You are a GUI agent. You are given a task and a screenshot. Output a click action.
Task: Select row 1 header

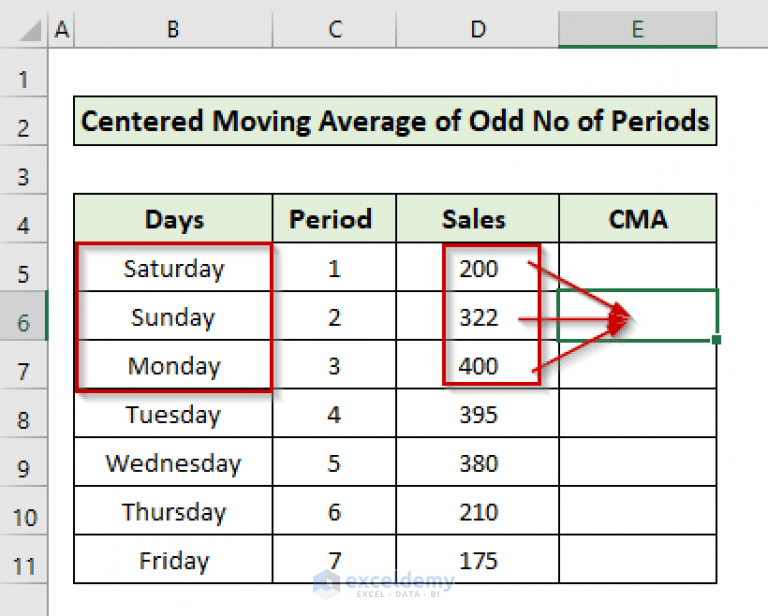pyautogui.click(x=24, y=72)
